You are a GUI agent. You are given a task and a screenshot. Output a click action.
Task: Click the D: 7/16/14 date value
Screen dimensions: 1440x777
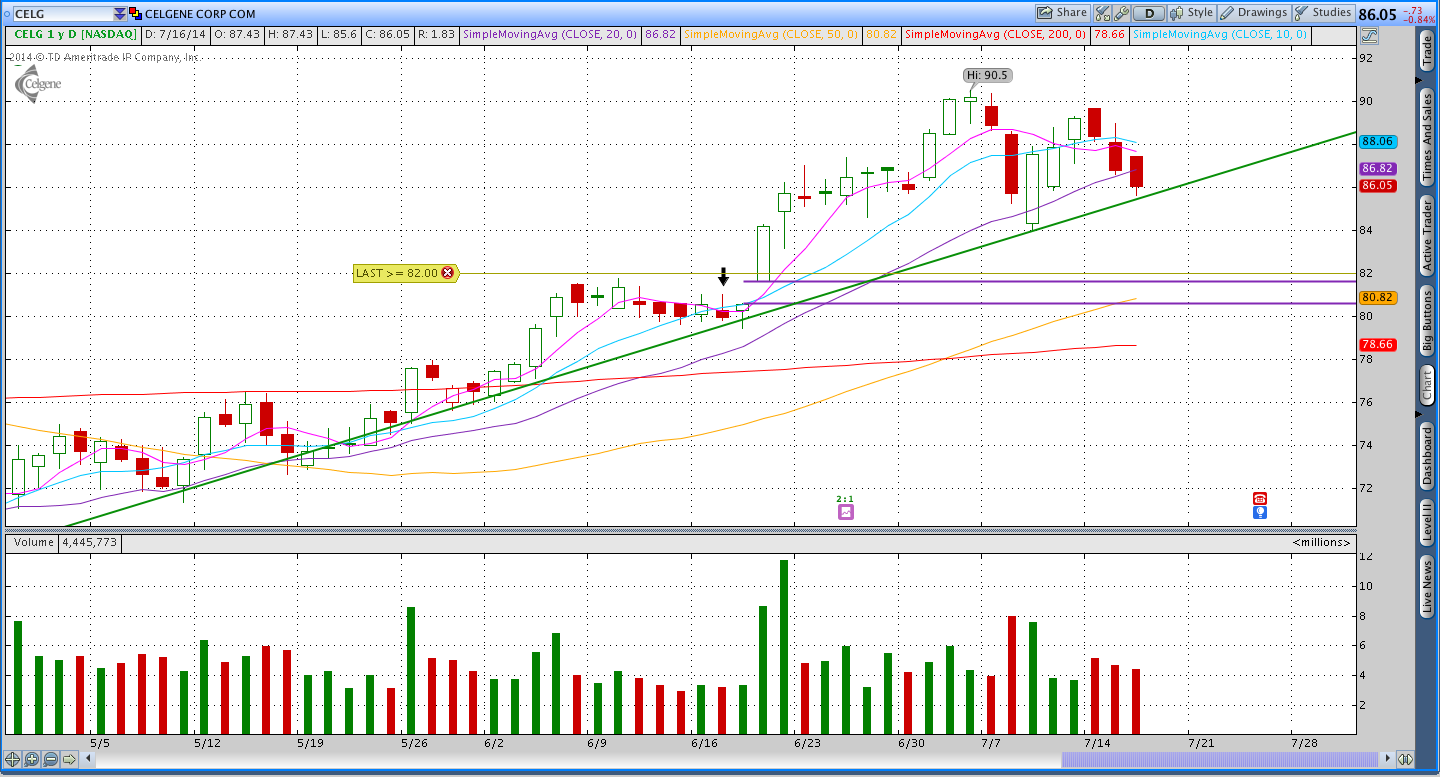point(175,34)
